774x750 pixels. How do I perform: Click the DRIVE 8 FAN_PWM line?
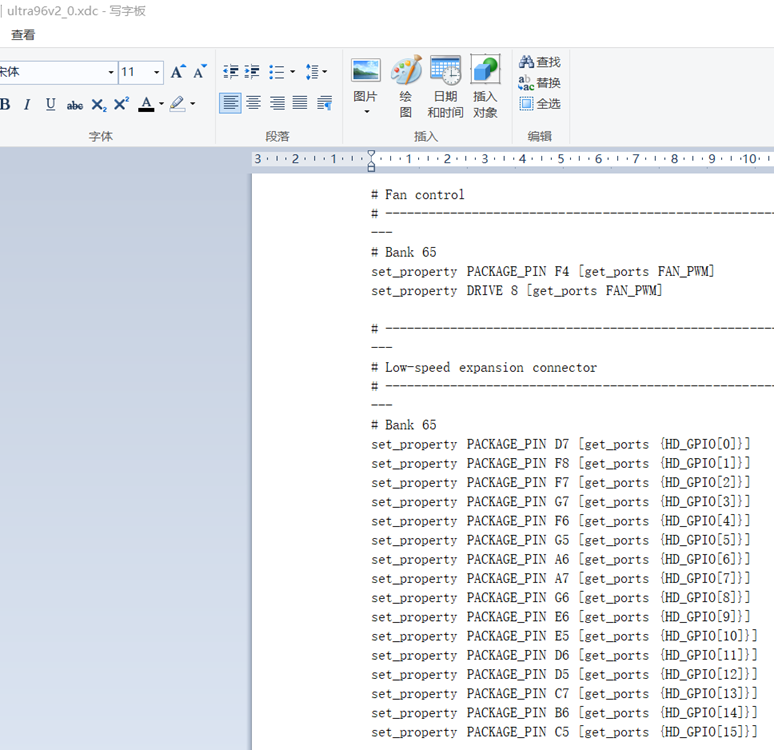tap(516, 291)
